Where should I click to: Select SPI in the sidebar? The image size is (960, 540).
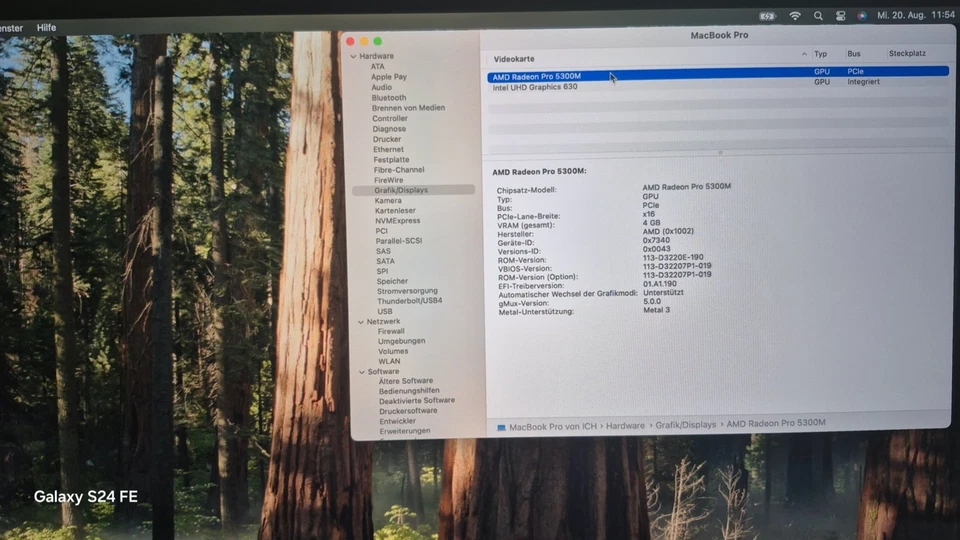pyautogui.click(x=383, y=272)
